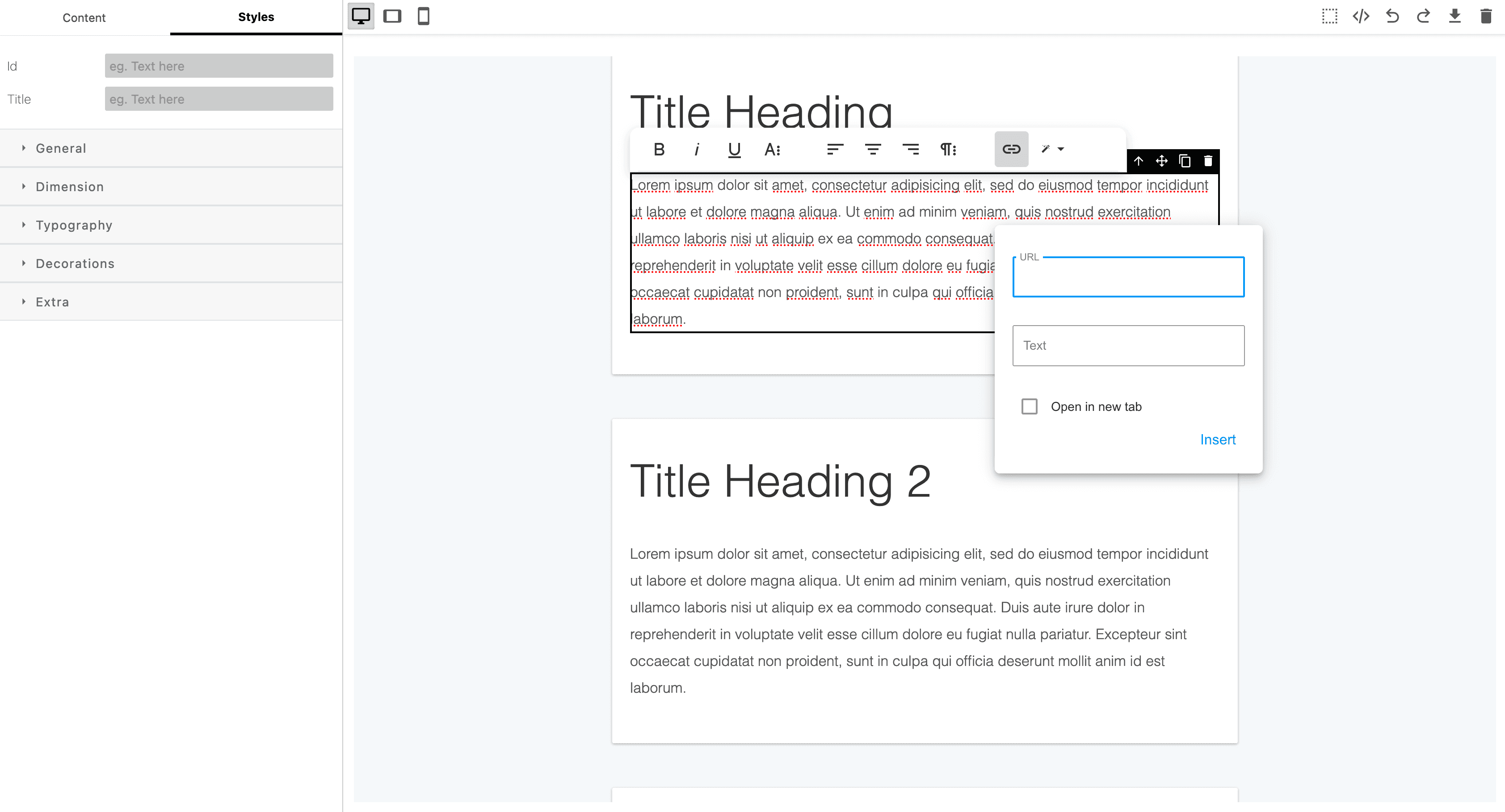This screenshot has height=812, width=1505.
Task: Click the Underline formatting icon
Action: click(734, 149)
